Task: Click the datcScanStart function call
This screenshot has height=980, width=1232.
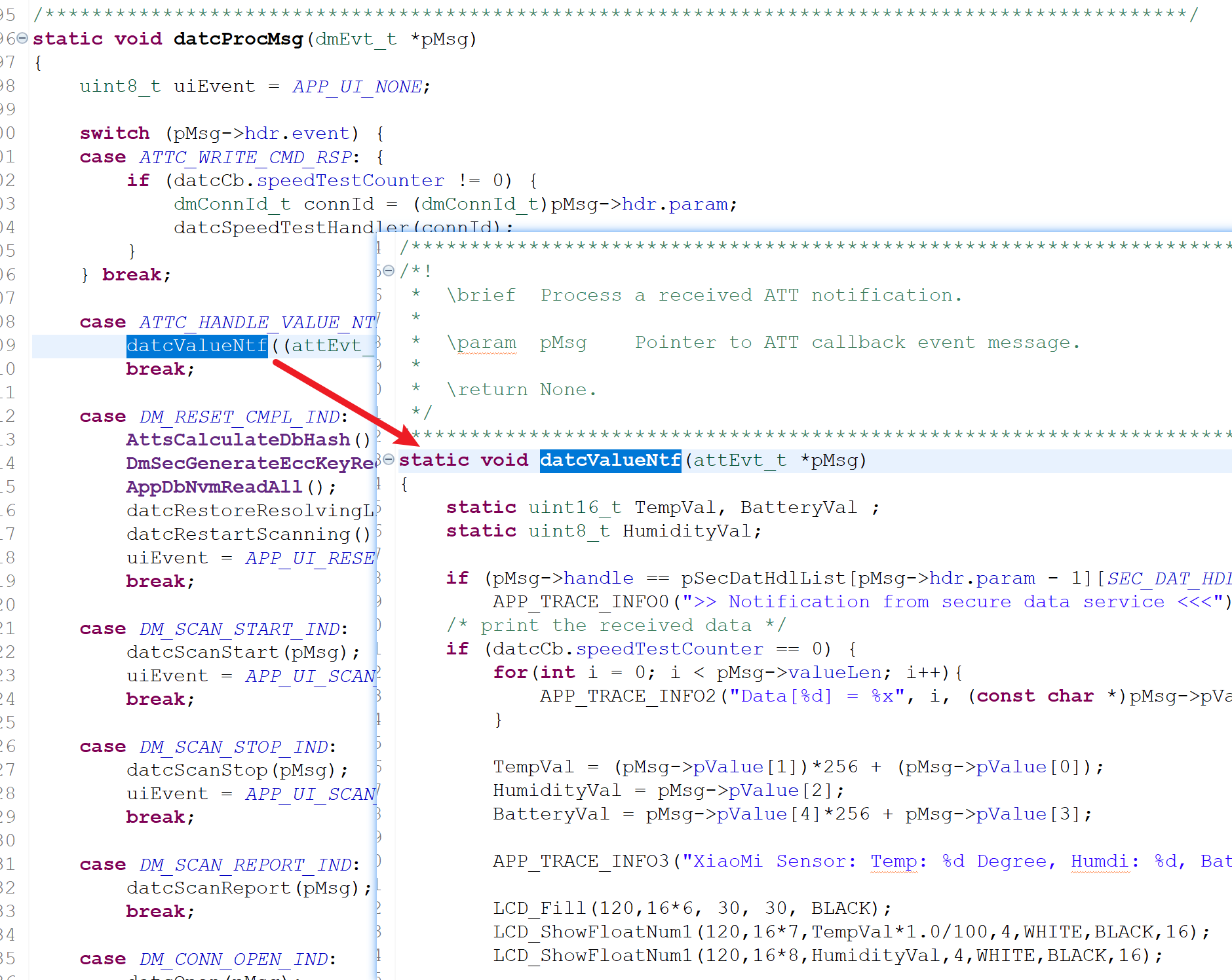Action: (x=202, y=652)
